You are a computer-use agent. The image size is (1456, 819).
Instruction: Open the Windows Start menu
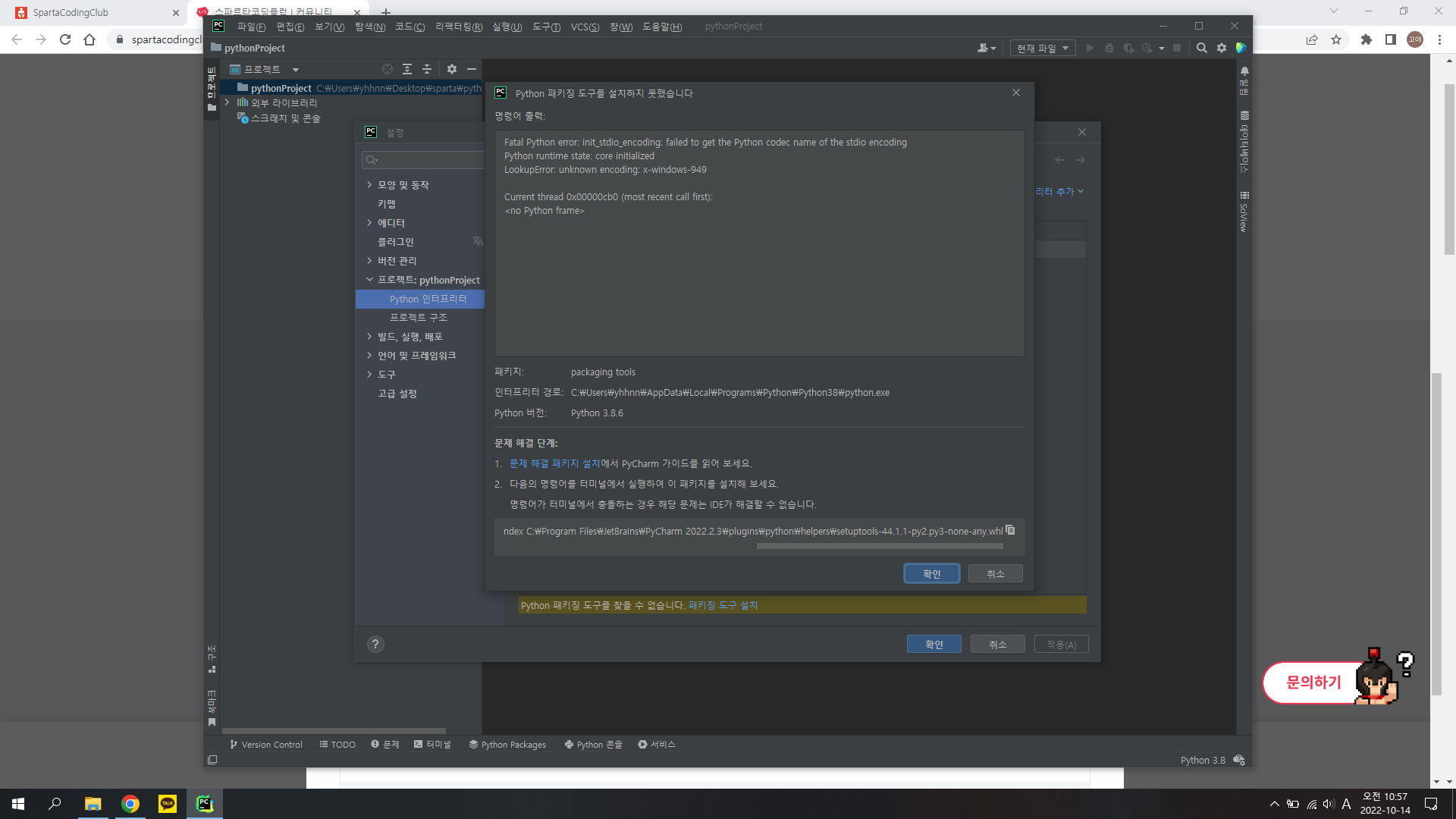tap(18, 804)
